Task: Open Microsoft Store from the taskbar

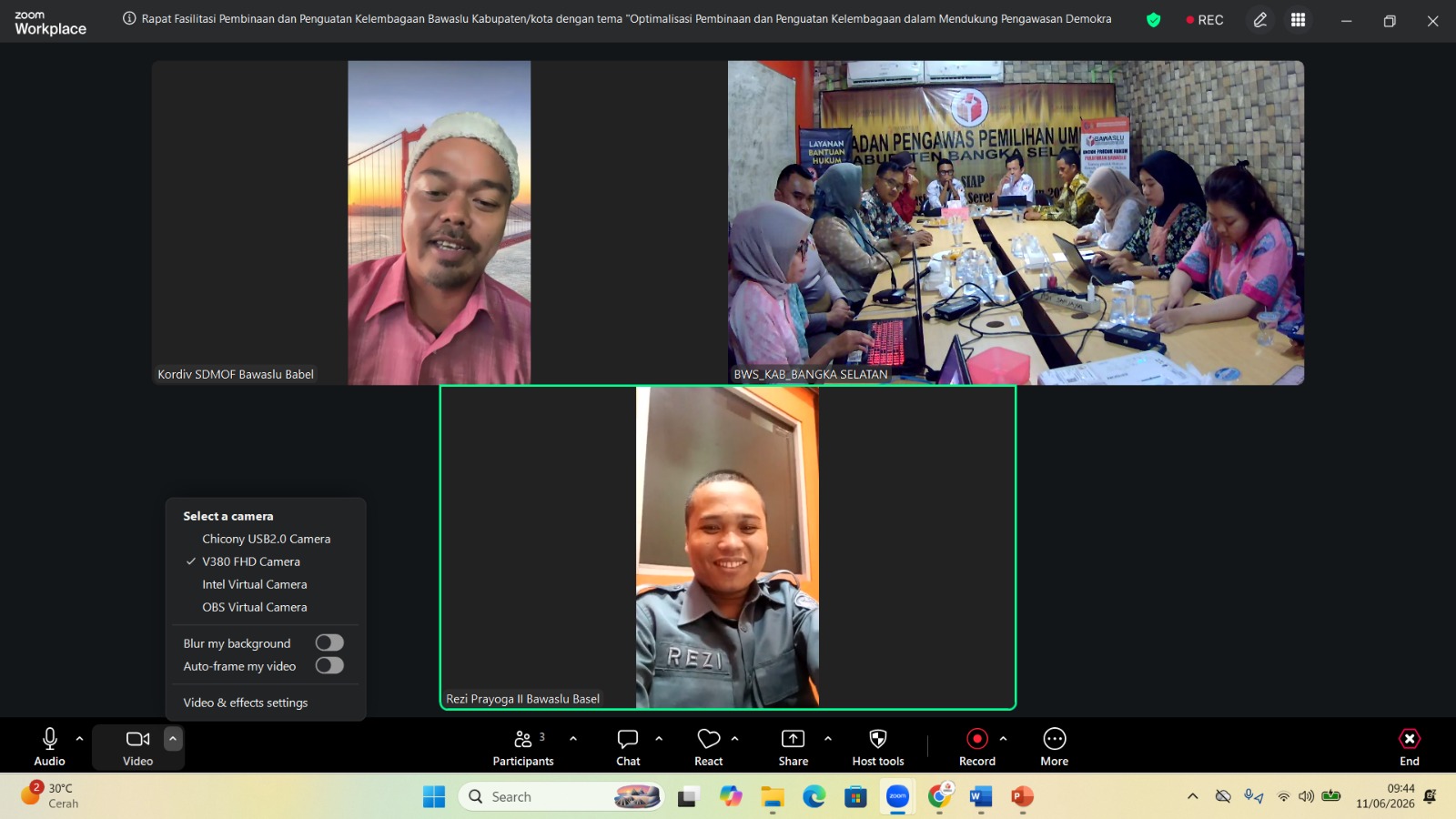Action: tap(855, 797)
